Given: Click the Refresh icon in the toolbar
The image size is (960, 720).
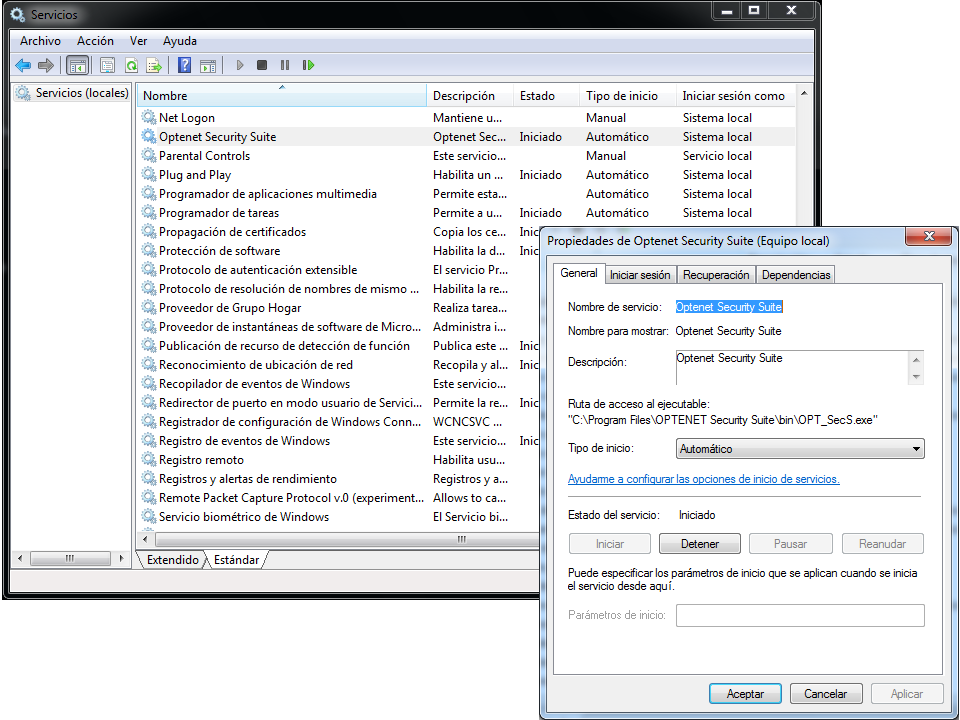Looking at the screenshot, I should [x=131, y=66].
